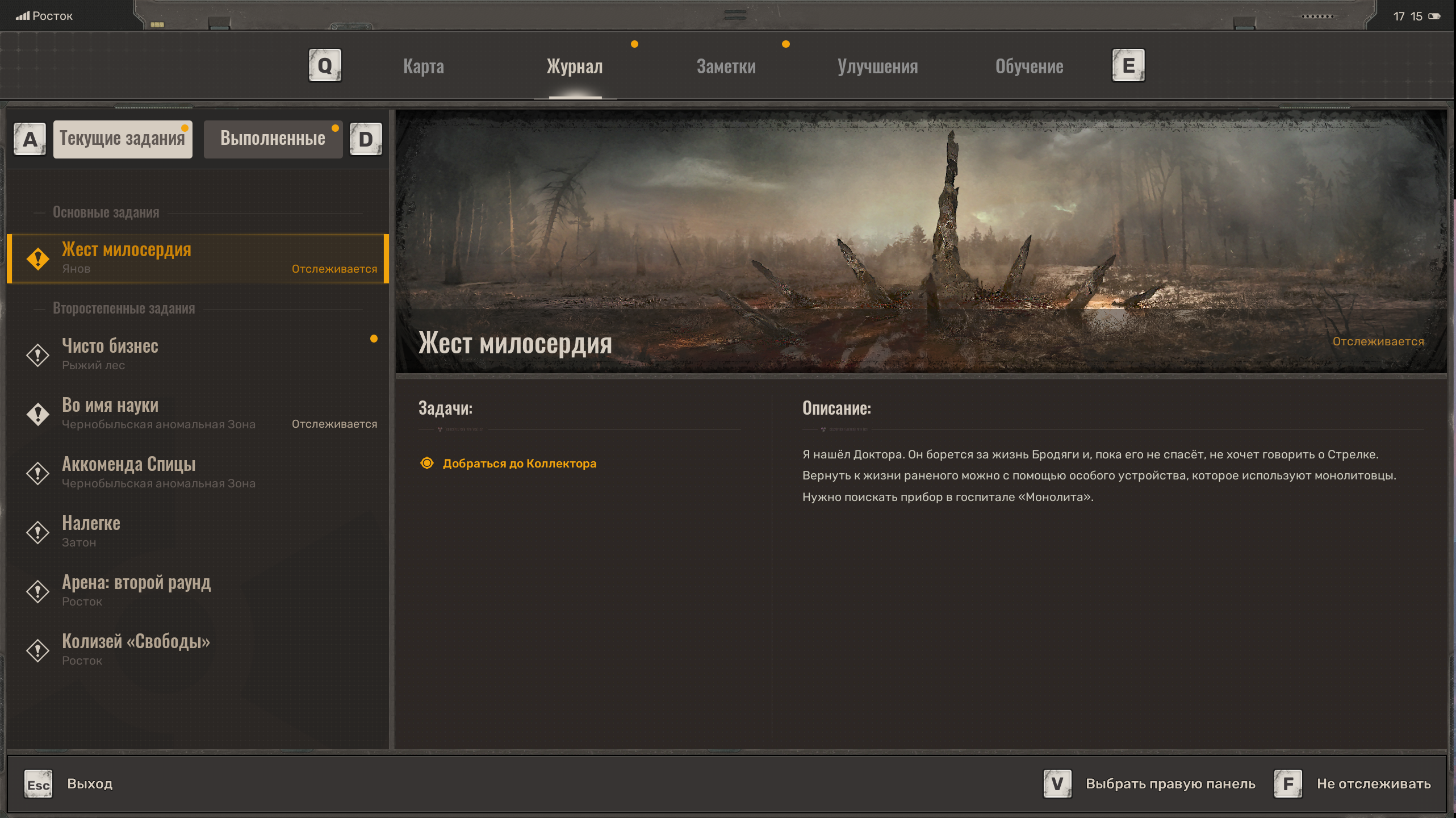Click the signal strength icon near Росток
The height and width of the screenshot is (818, 1456).
click(23, 15)
